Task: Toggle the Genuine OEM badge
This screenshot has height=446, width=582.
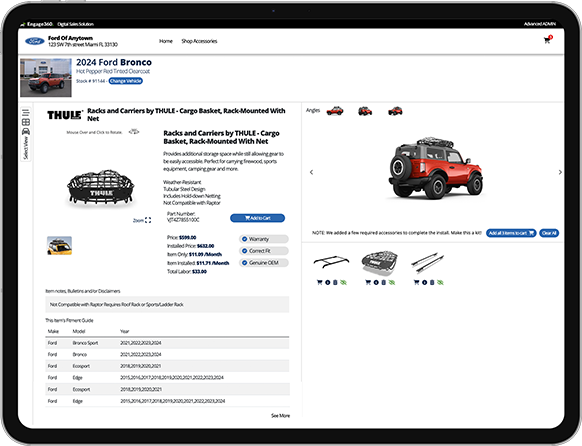Action: coord(264,263)
